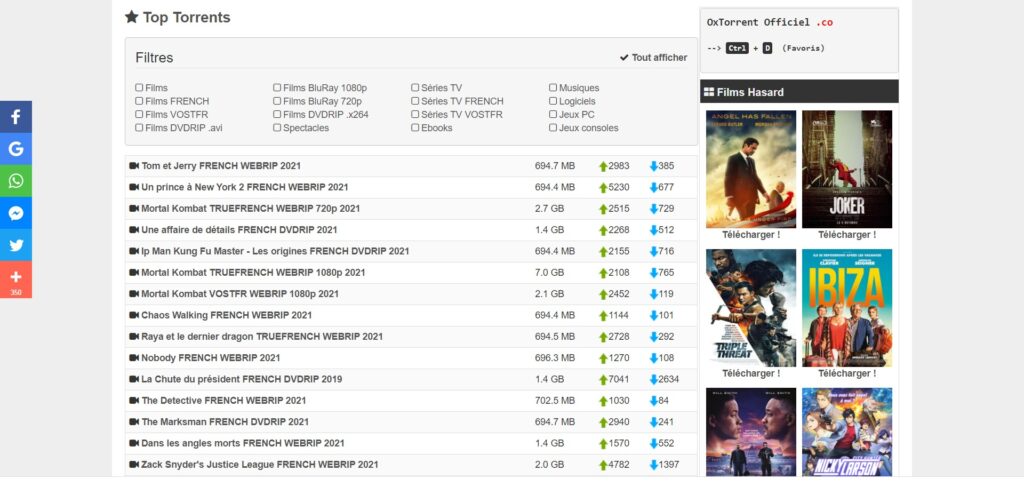Click green seeders arrow in Nobody row
The height and width of the screenshot is (503, 1024).
pyautogui.click(x=603, y=359)
